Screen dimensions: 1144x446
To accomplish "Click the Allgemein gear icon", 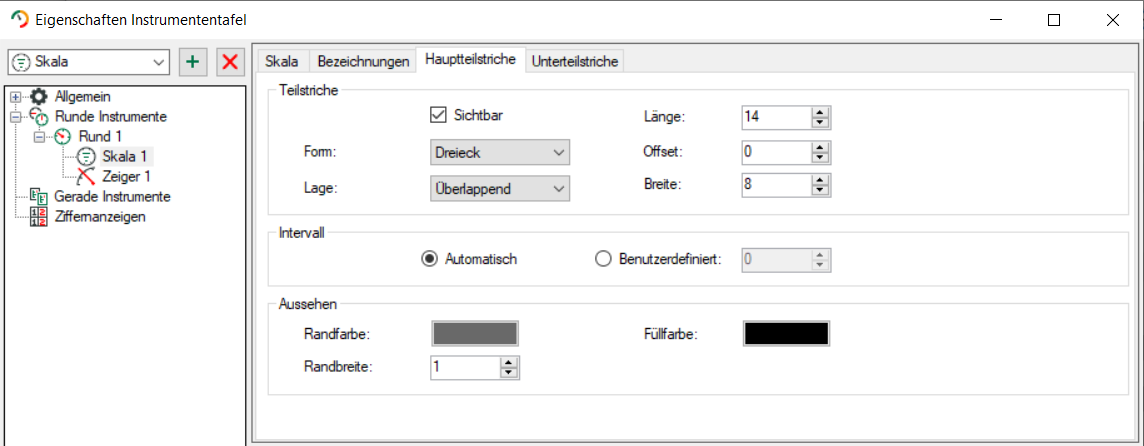I will point(39,97).
